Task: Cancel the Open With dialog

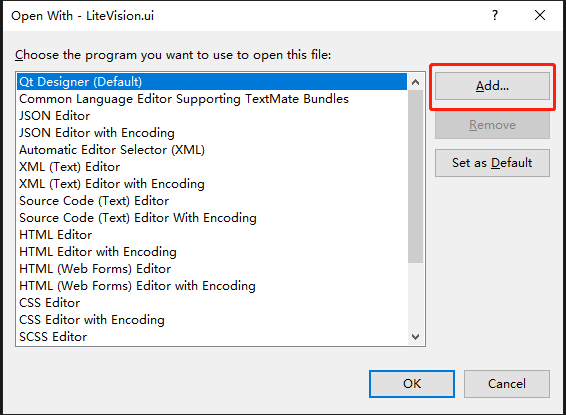Action: 507,384
